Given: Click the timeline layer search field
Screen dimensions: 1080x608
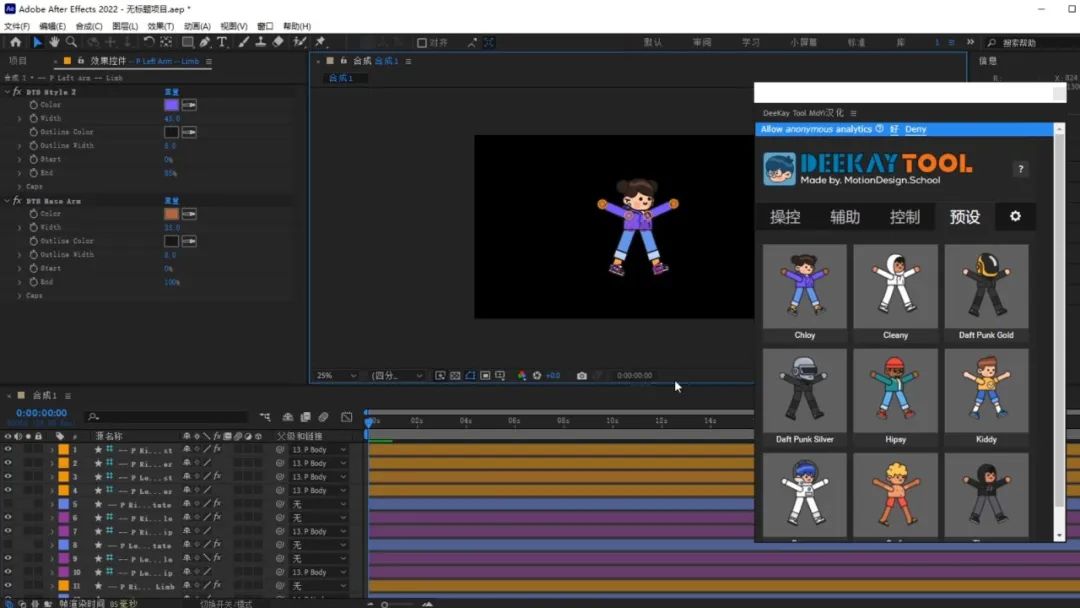Looking at the screenshot, I should point(166,417).
